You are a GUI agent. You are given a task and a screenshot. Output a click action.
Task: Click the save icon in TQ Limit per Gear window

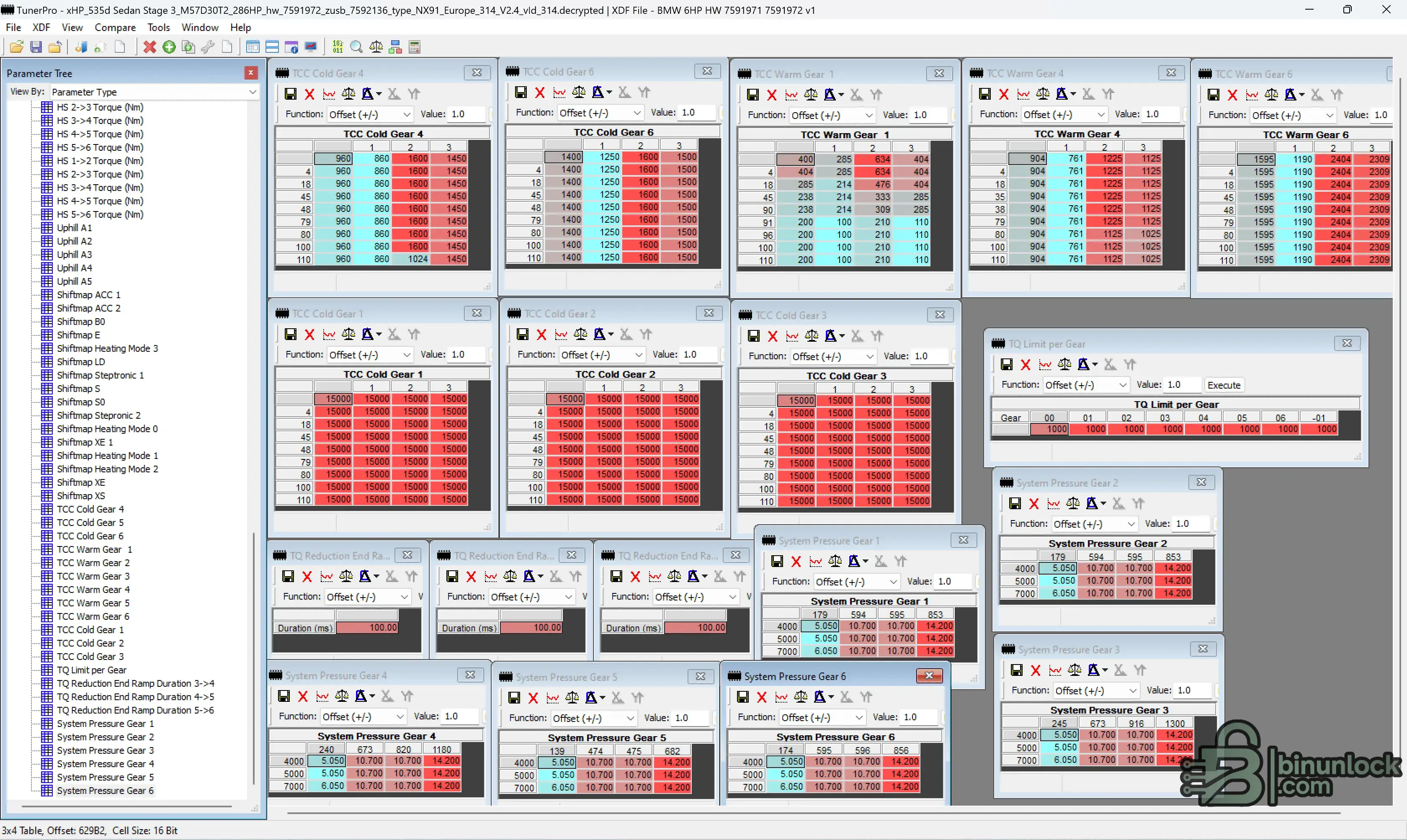1006,365
